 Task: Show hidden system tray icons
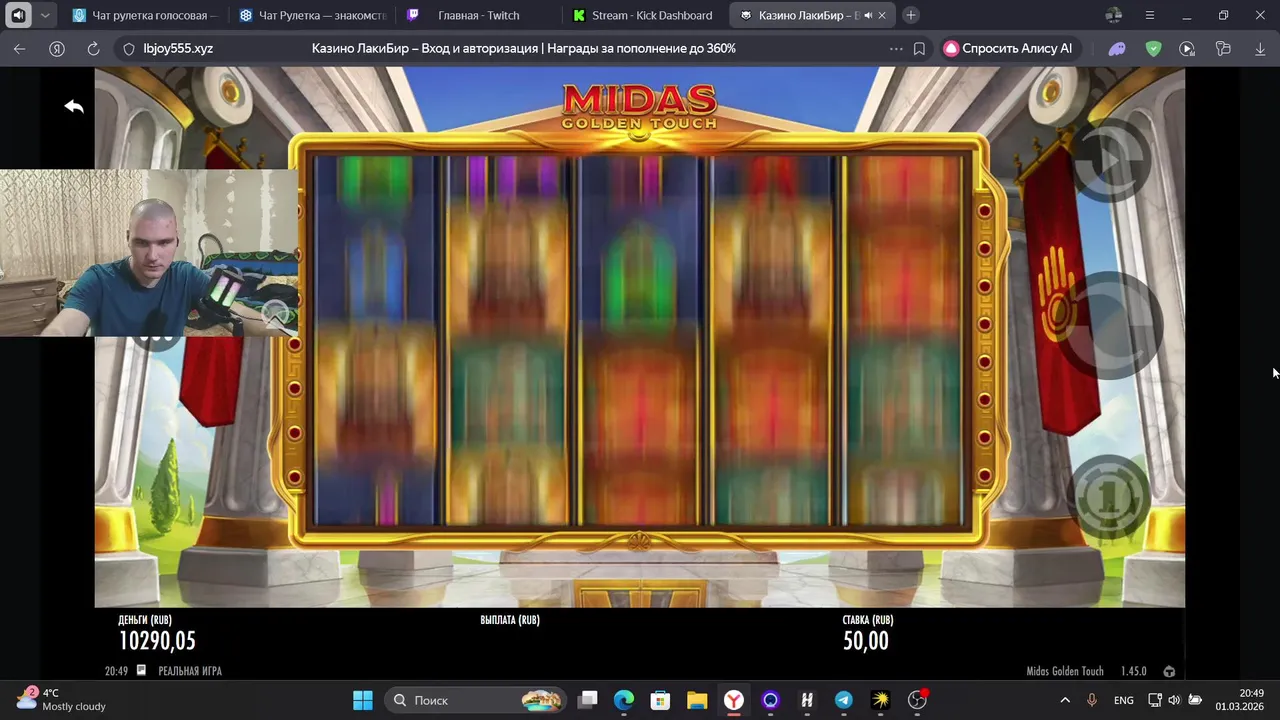click(x=1065, y=700)
